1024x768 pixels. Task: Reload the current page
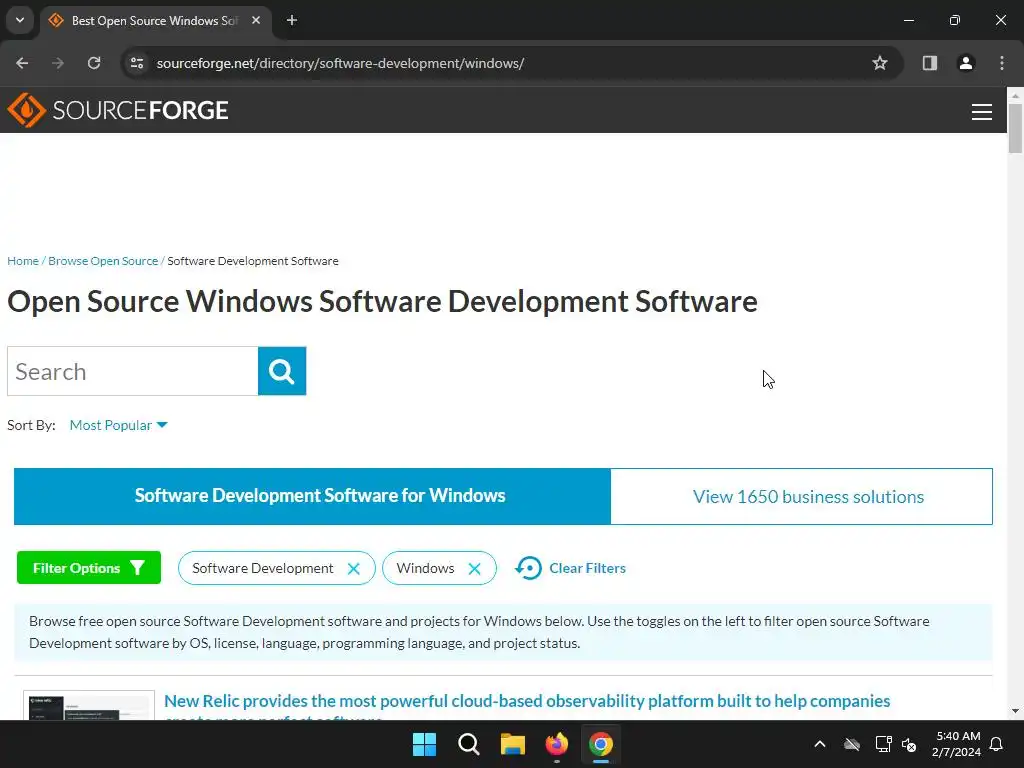[x=94, y=63]
